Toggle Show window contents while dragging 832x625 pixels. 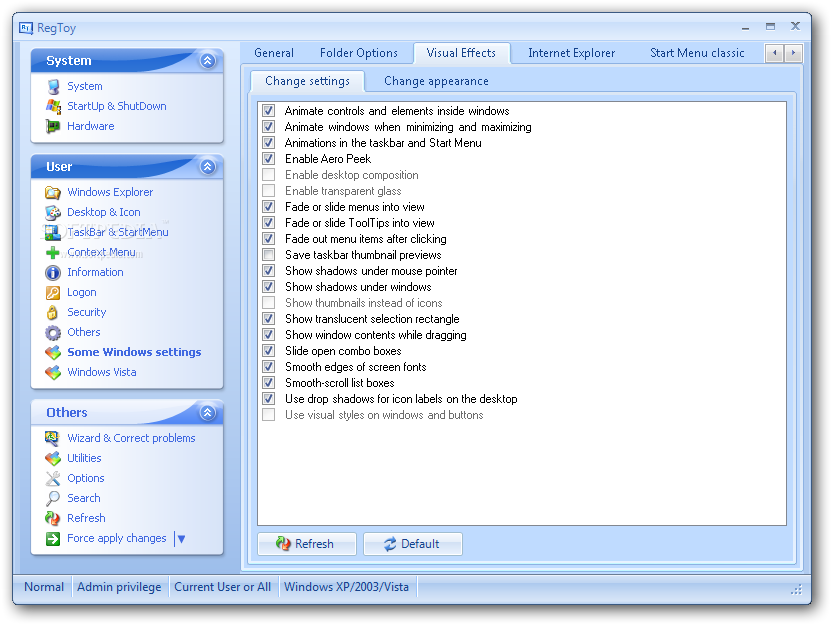coord(269,335)
